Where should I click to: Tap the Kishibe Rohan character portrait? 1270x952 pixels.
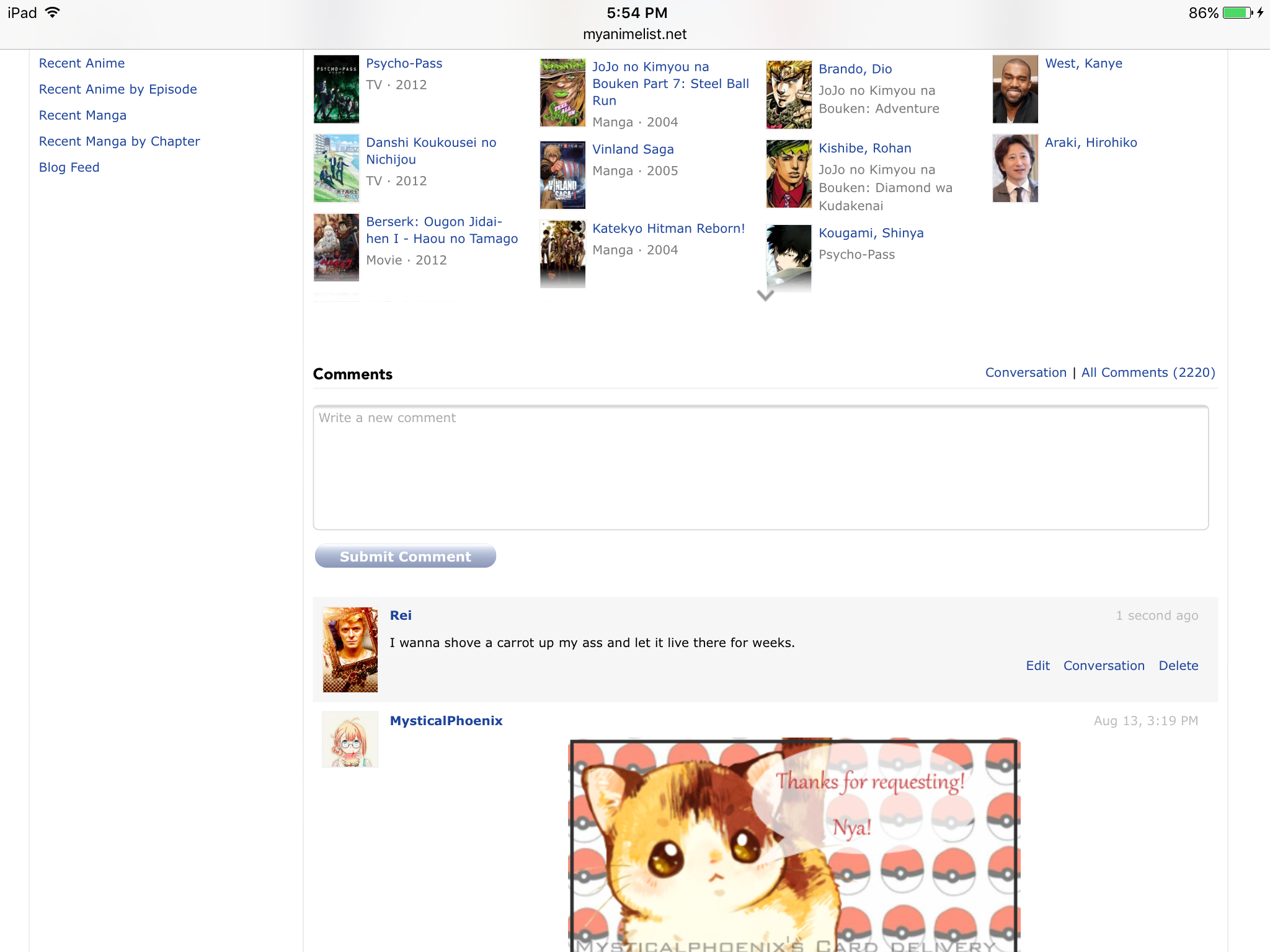[x=789, y=174]
